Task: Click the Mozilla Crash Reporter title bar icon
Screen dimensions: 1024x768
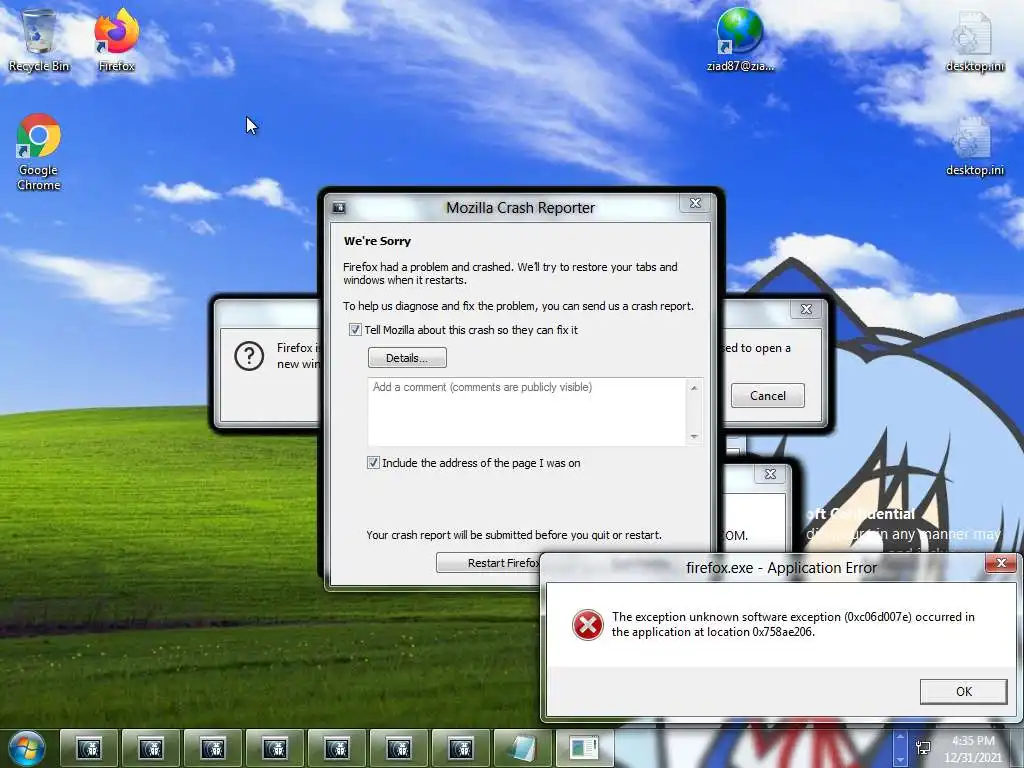Action: click(x=339, y=208)
